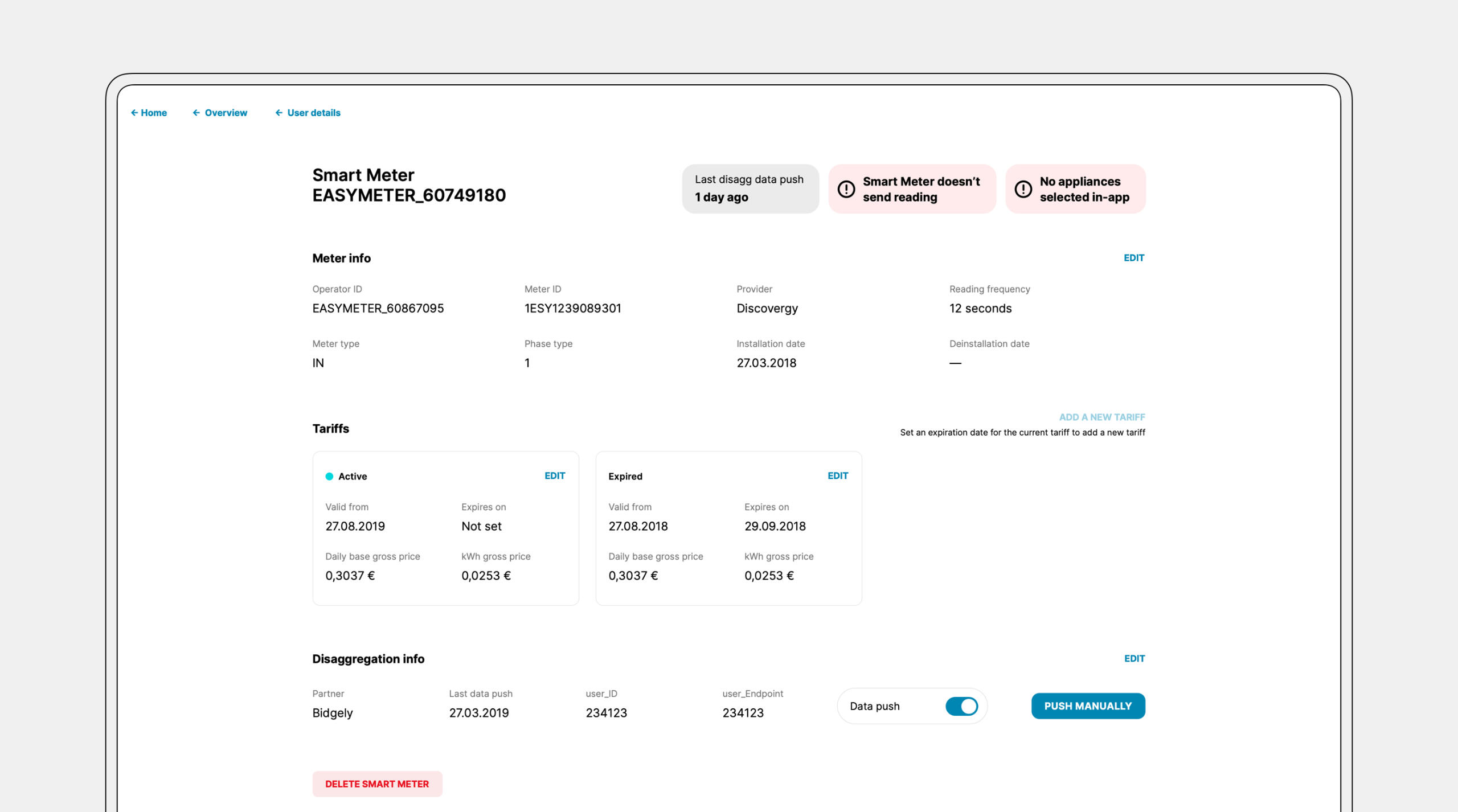This screenshot has height=812, width=1458.
Task: Click warning icon in Smart Meter reading alert
Action: coord(846,189)
